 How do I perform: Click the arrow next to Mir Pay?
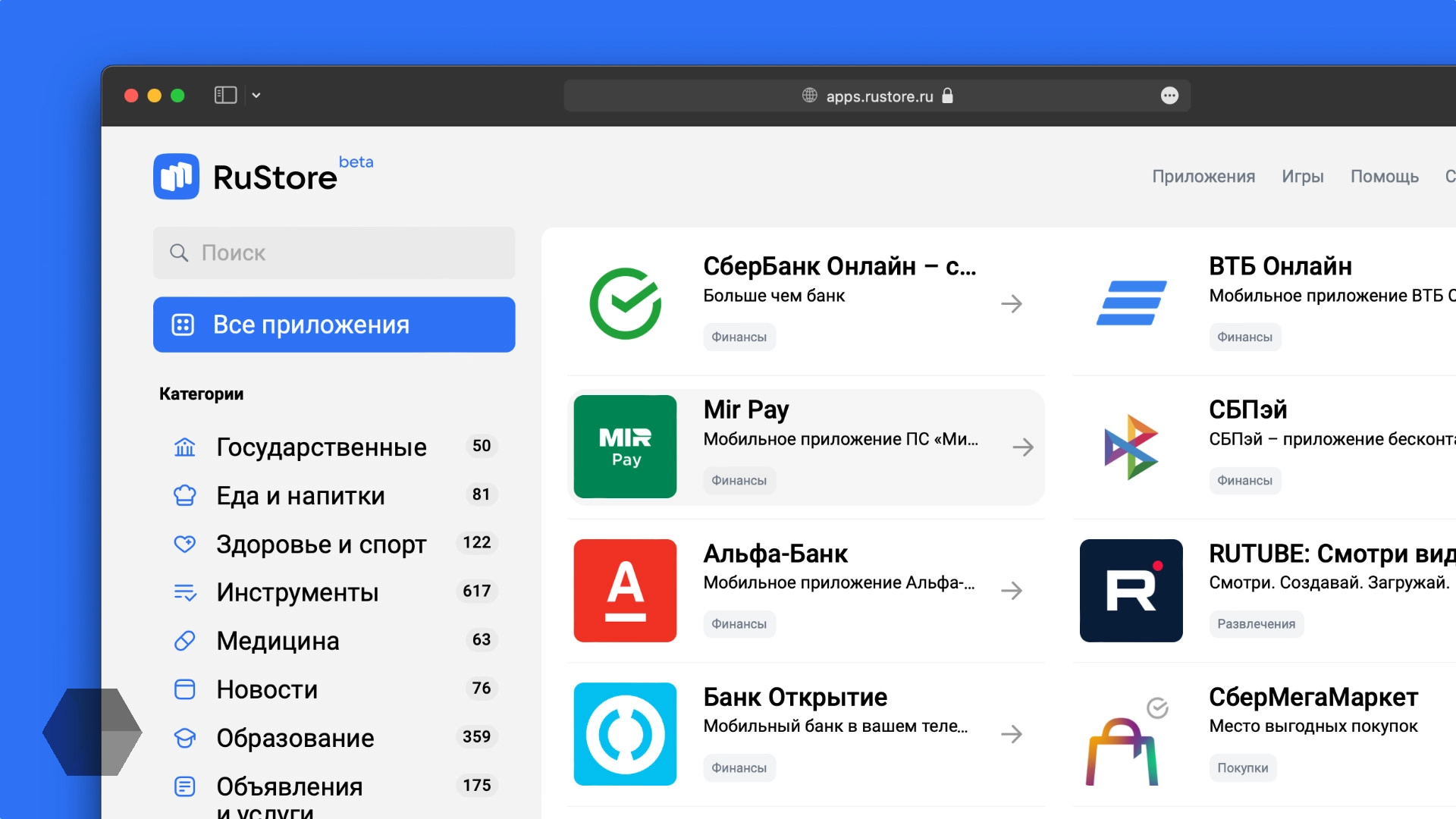point(1022,447)
